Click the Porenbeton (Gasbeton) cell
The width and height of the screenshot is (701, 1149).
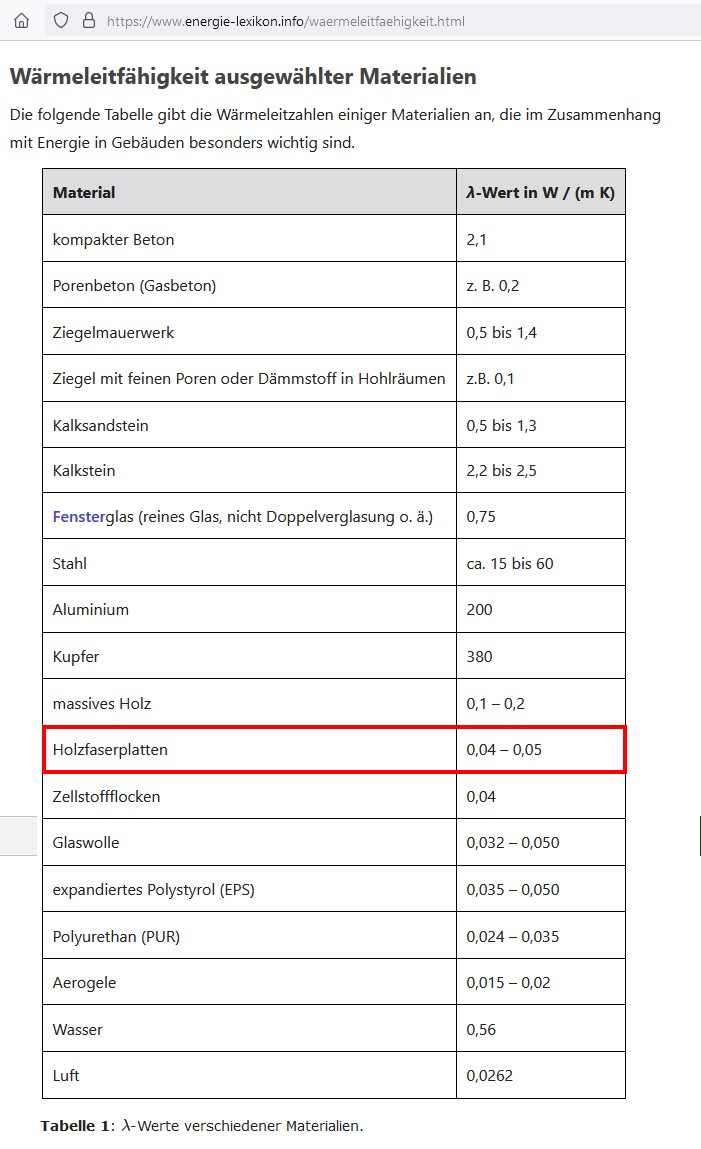click(x=249, y=286)
